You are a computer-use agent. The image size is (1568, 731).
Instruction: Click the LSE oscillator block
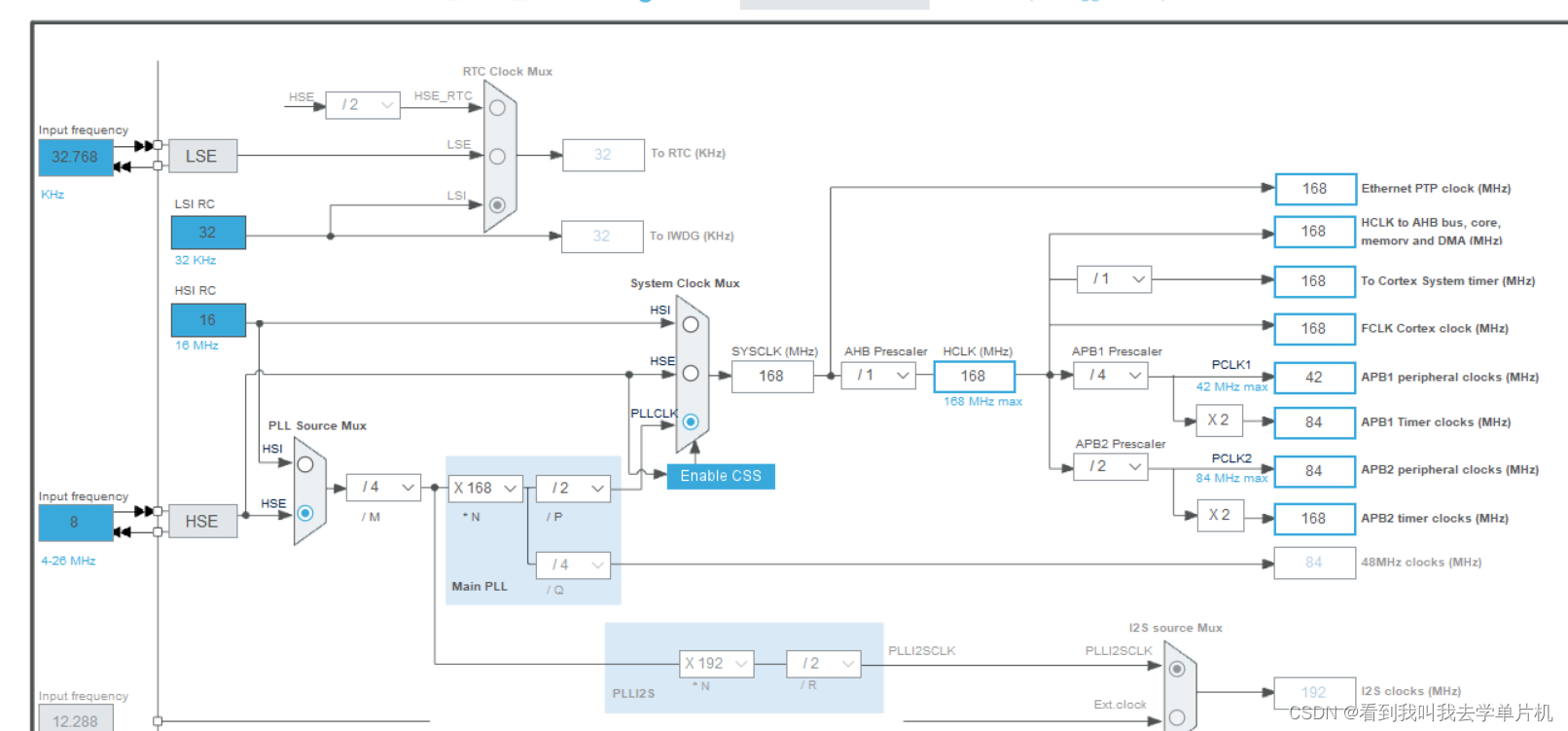202,156
